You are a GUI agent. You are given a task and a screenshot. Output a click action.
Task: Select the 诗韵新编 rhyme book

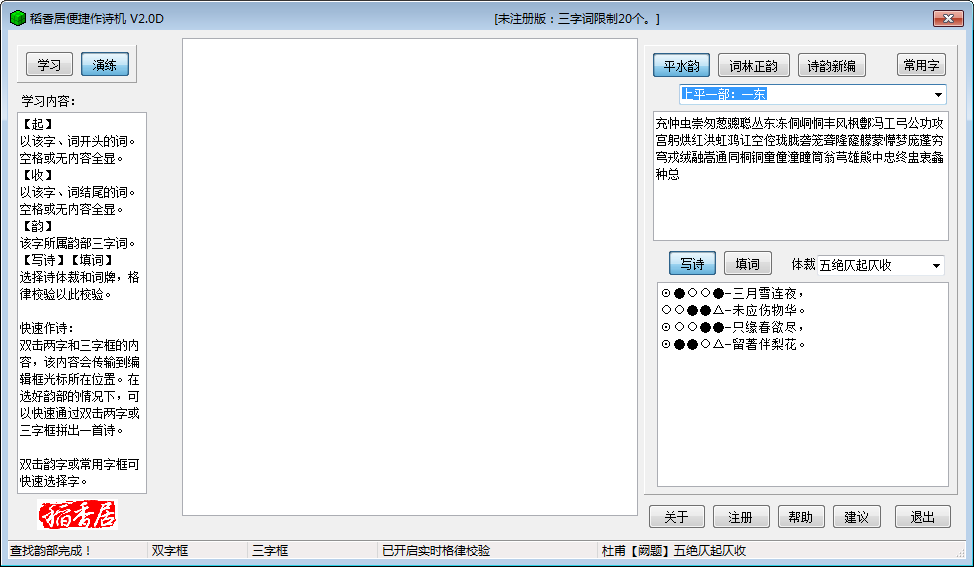(831, 65)
